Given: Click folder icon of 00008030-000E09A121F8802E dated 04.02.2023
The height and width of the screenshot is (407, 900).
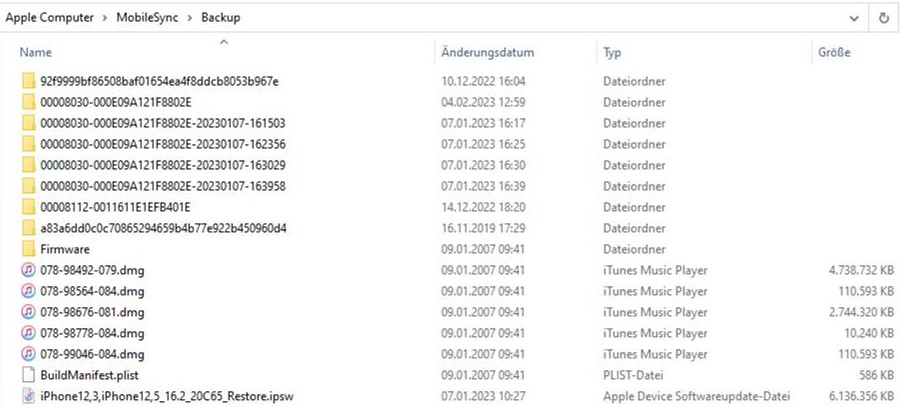Looking at the screenshot, I should pyautogui.click(x=29, y=102).
